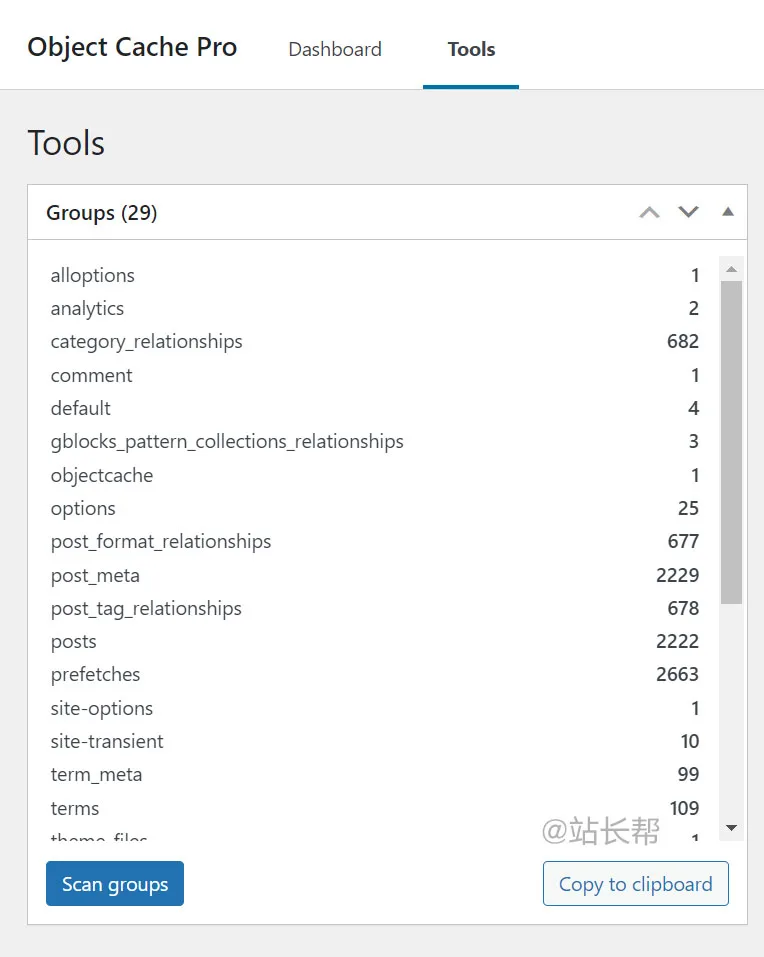This screenshot has height=957, width=764.
Task: Select the term_meta group name
Action: tap(96, 775)
